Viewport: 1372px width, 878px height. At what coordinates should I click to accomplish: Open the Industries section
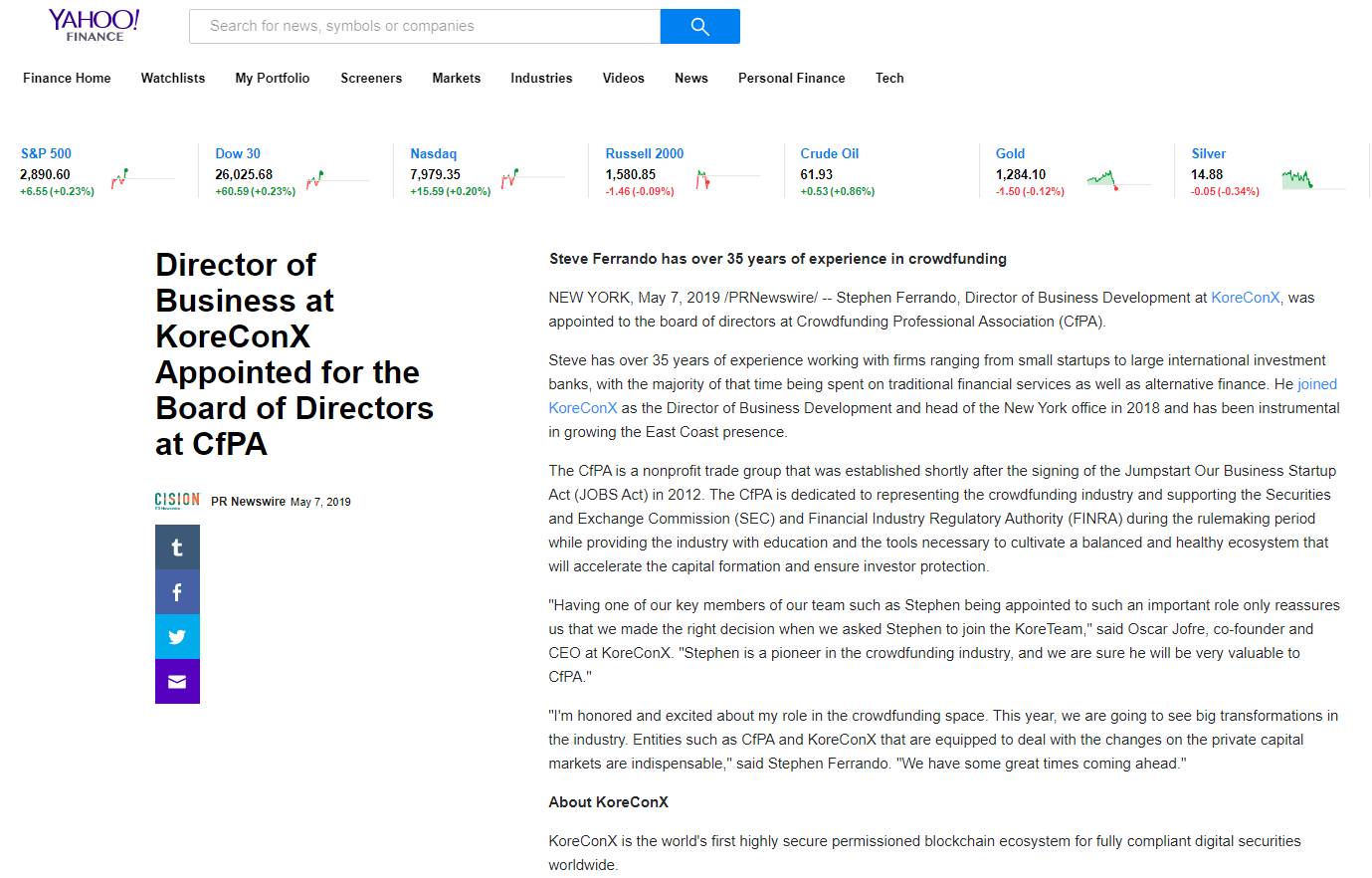pyautogui.click(x=541, y=78)
